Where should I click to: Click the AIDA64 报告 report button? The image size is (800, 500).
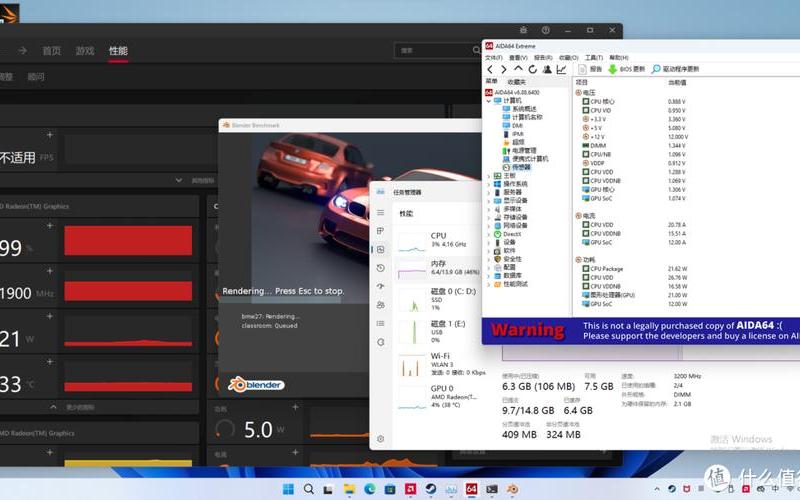590,69
